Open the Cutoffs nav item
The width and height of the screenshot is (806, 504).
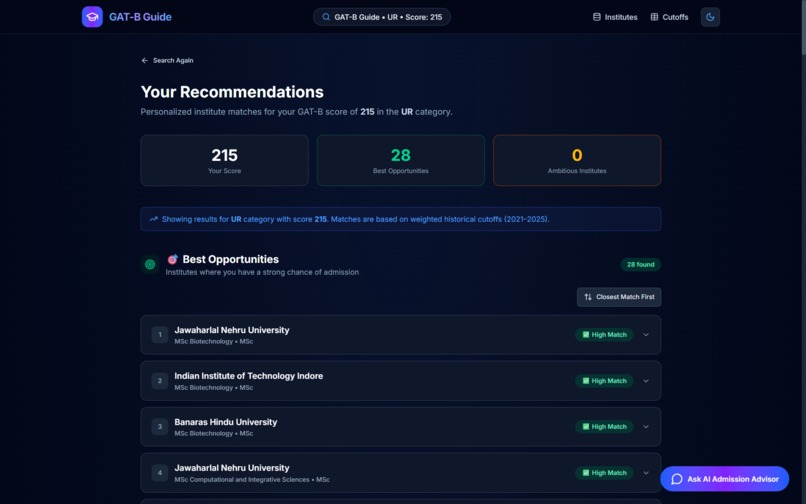point(669,17)
